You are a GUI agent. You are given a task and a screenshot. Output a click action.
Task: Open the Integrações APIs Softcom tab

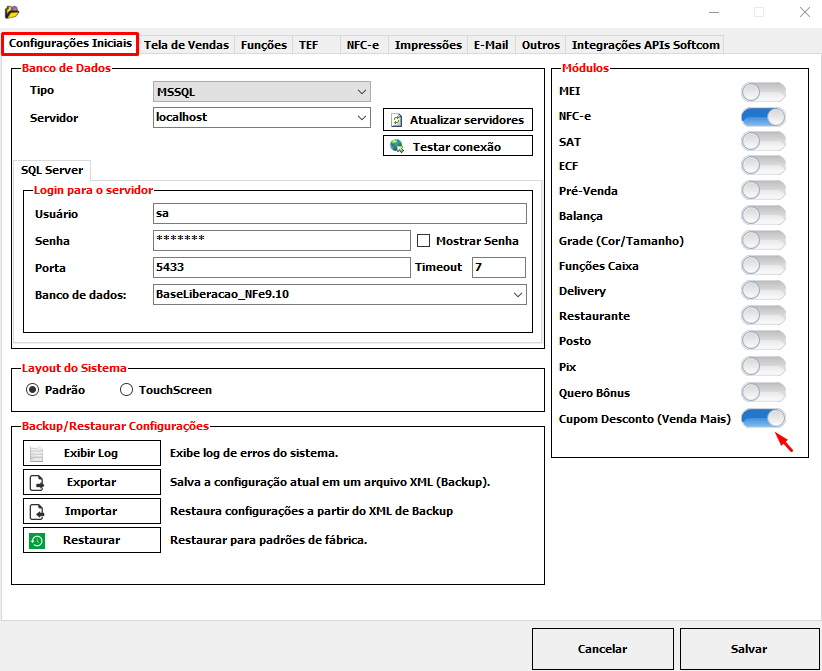[644, 45]
